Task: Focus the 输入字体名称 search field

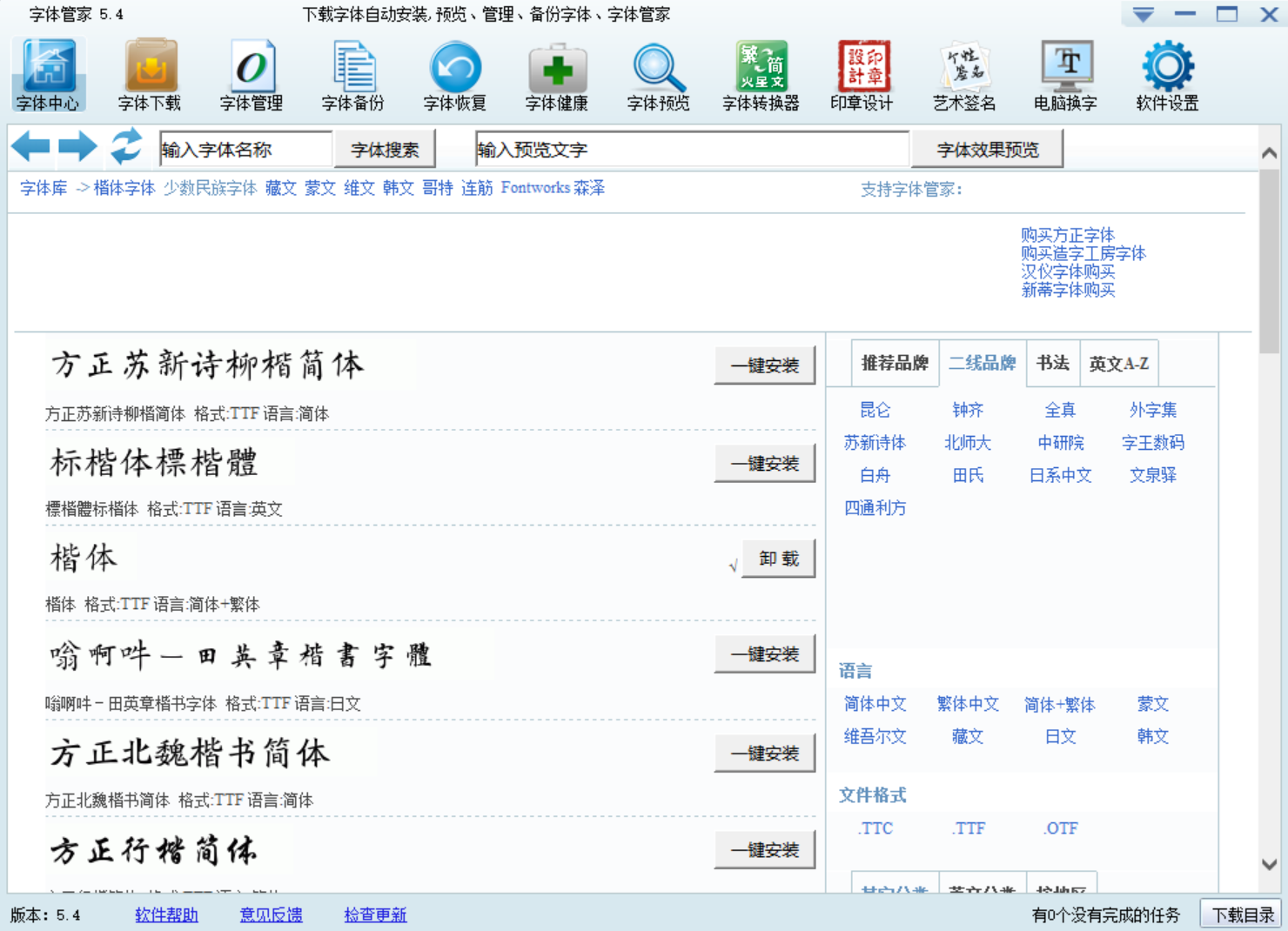Action: (x=245, y=150)
